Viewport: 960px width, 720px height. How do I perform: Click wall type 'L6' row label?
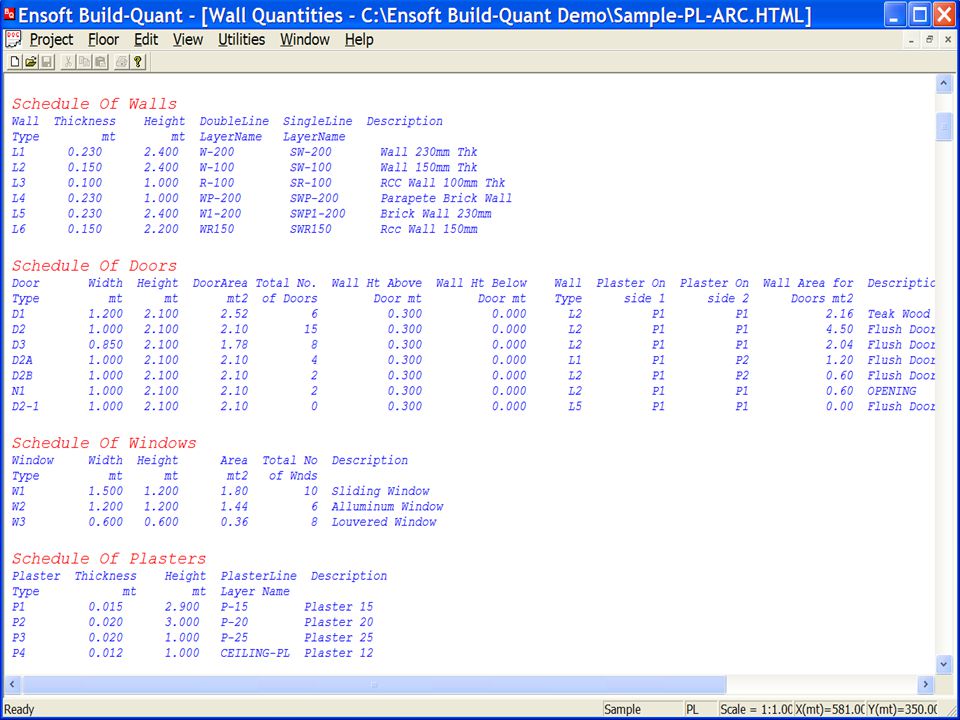[x=18, y=229]
